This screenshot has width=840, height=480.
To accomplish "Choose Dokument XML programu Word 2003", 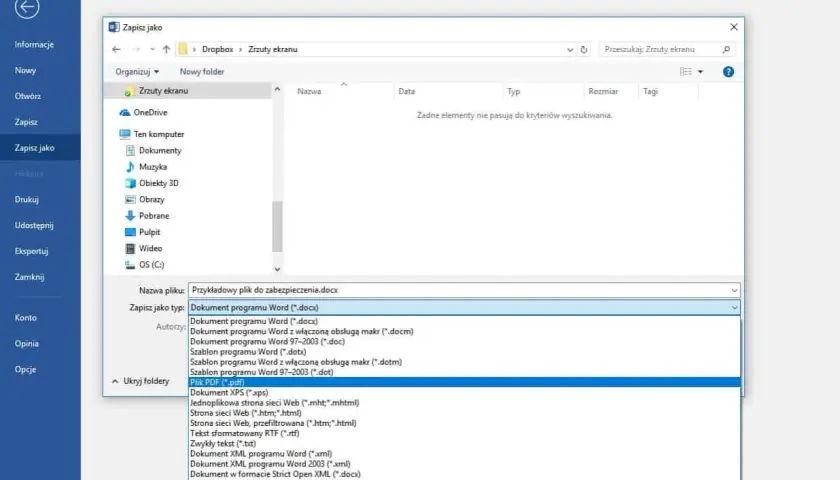I will 464,463.
